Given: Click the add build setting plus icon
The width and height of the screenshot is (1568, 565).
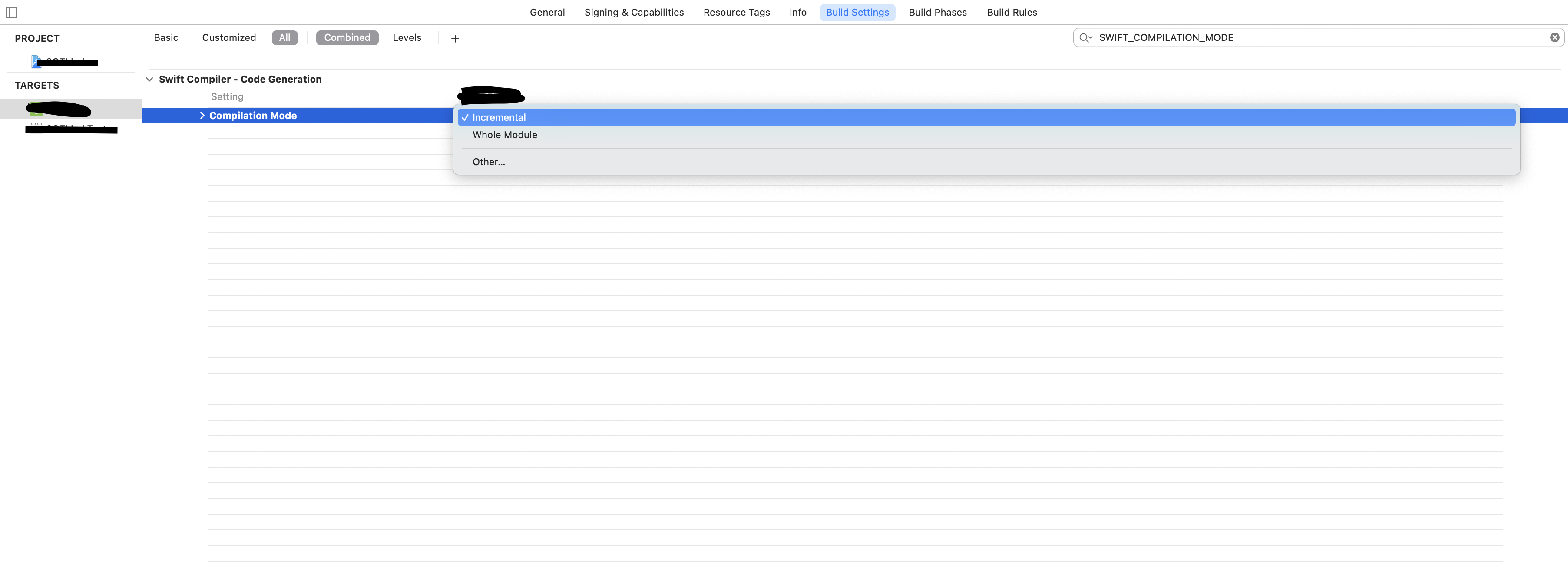Looking at the screenshot, I should click(x=455, y=38).
